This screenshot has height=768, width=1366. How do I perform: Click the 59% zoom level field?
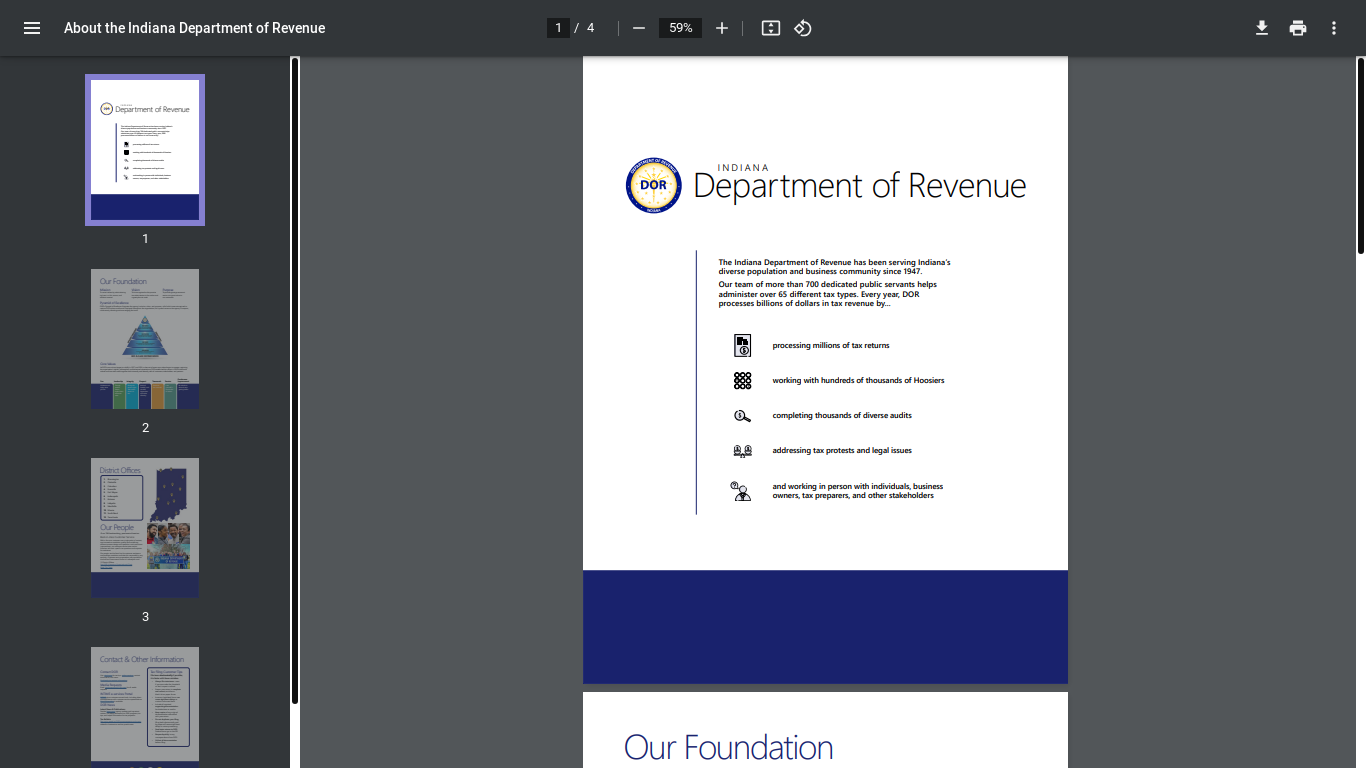point(681,28)
